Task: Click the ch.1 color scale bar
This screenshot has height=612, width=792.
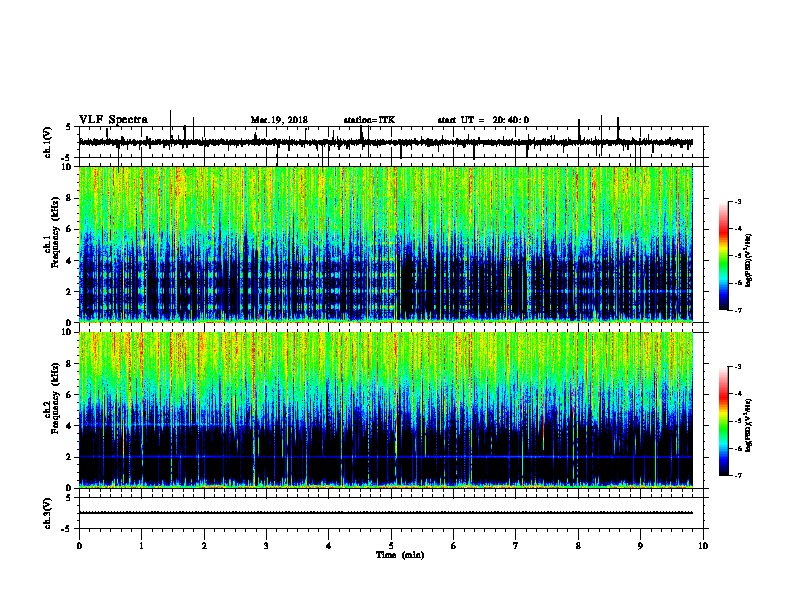Action: (724, 256)
